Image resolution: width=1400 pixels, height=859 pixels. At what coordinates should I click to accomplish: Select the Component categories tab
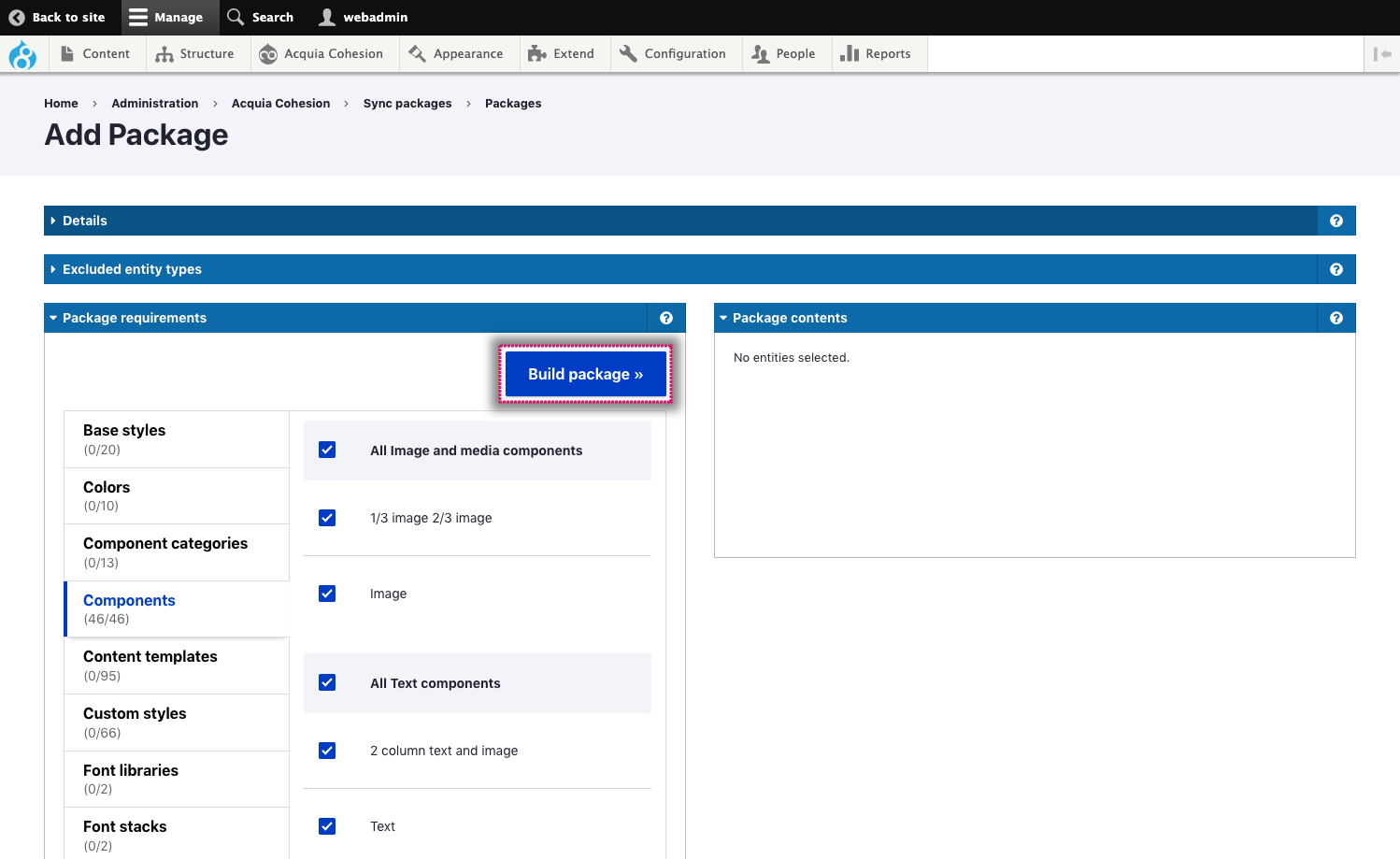point(177,552)
